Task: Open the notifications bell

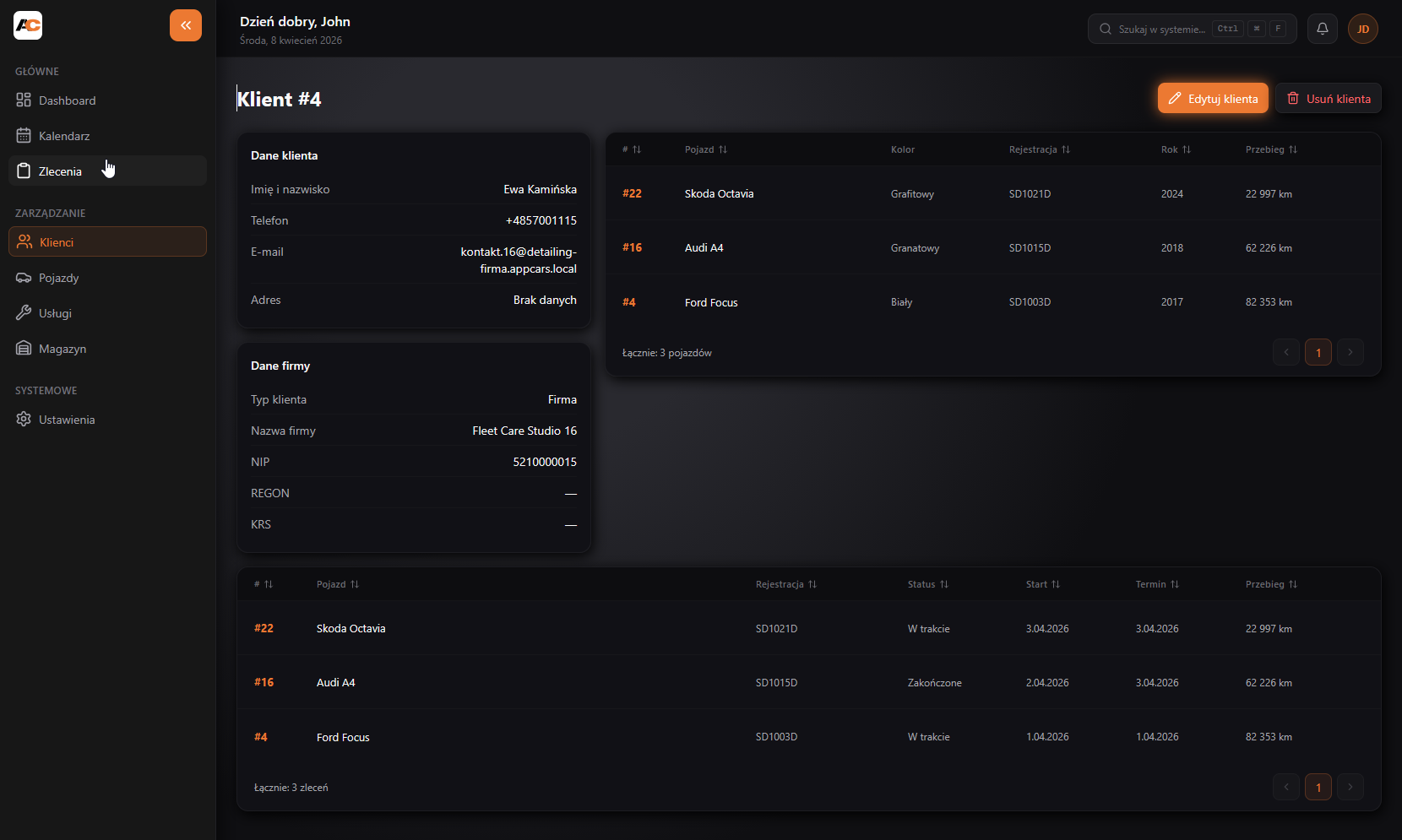Action: (1323, 29)
